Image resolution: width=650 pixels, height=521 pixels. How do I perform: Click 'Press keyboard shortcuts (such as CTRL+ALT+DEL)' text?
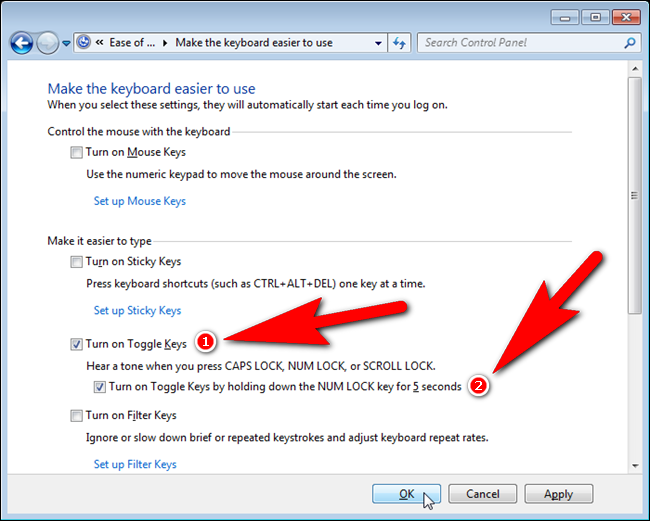256,284
